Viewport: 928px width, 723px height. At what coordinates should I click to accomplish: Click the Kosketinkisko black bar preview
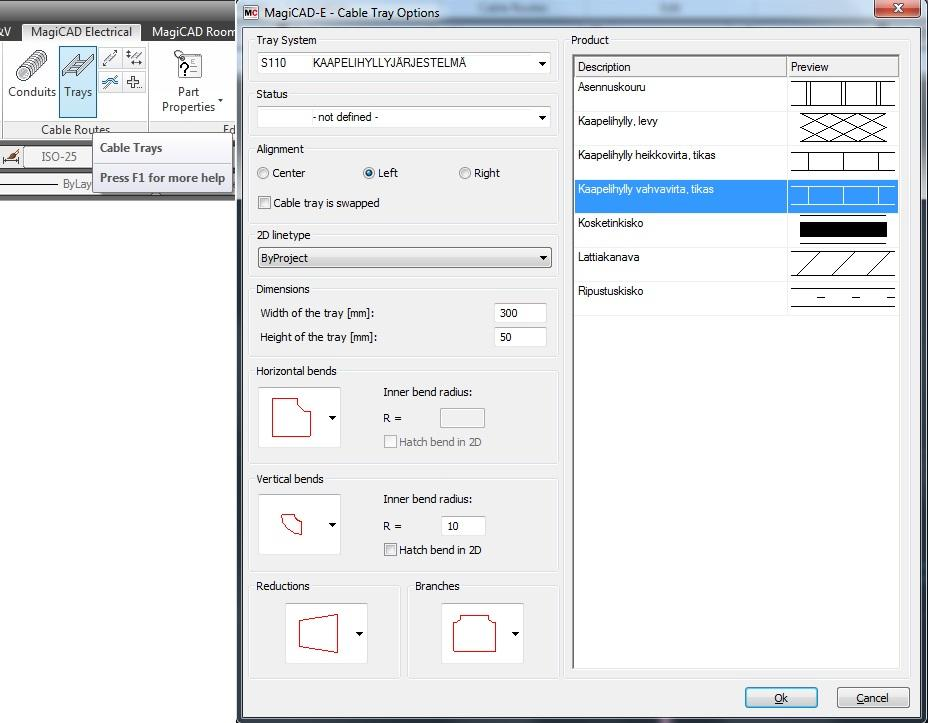click(x=842, y=230)
